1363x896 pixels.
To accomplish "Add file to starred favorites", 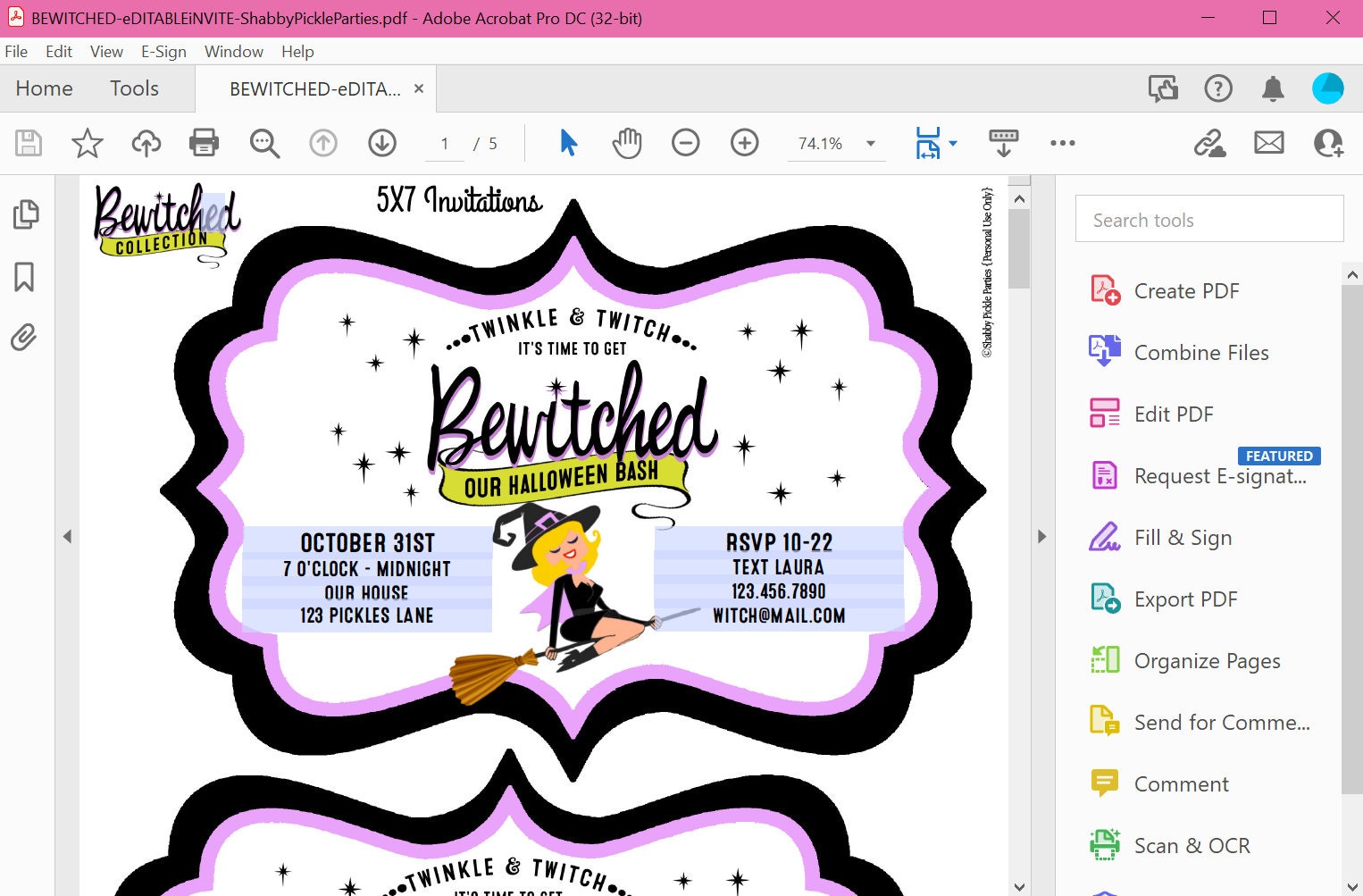I will pos(88,143).
